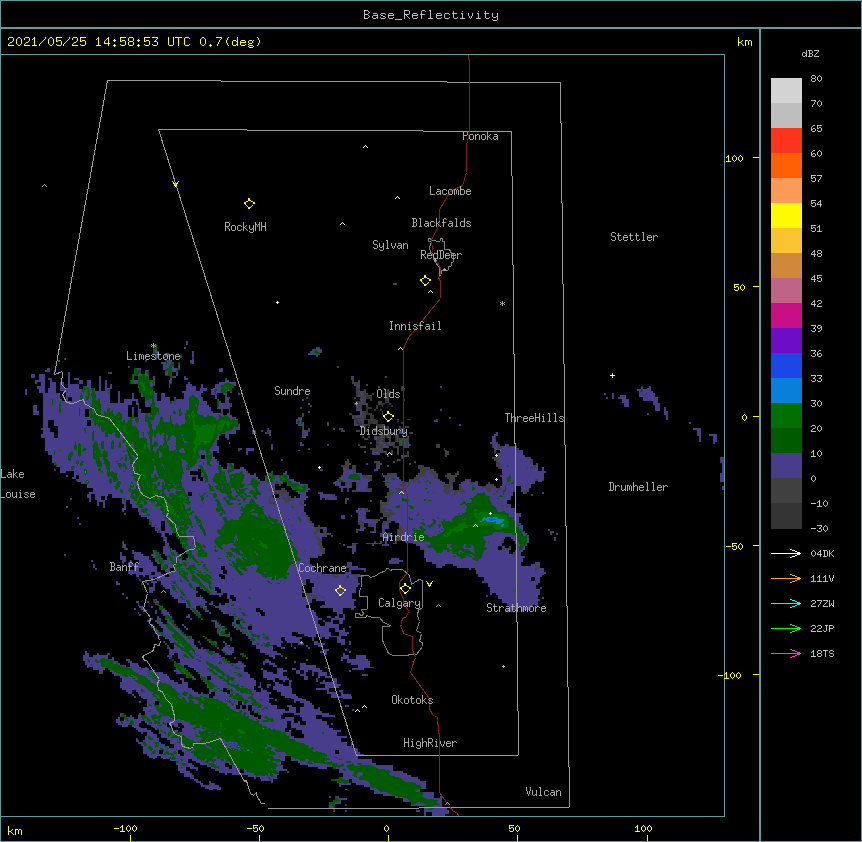The image size is (862, 842).
Task: Click the Innisfail label
Action: [x=415, y=326]
